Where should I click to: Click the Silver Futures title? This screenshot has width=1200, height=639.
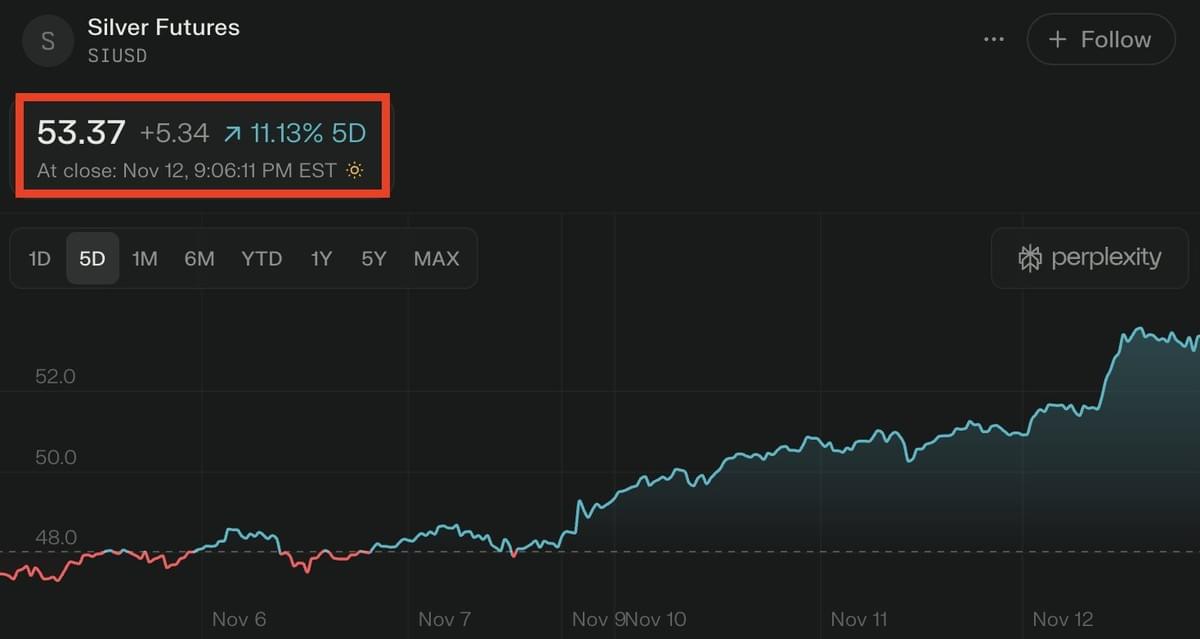(x=163, y=27)
